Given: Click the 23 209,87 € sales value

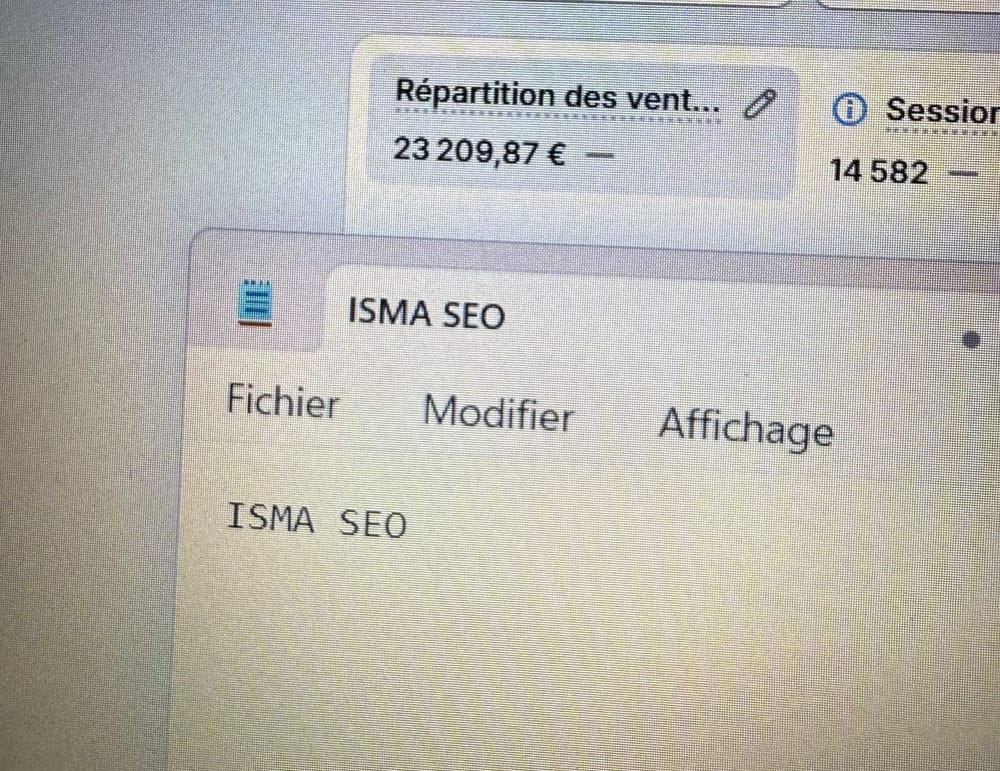Looking at the screenshot, I should coord(480,152).
